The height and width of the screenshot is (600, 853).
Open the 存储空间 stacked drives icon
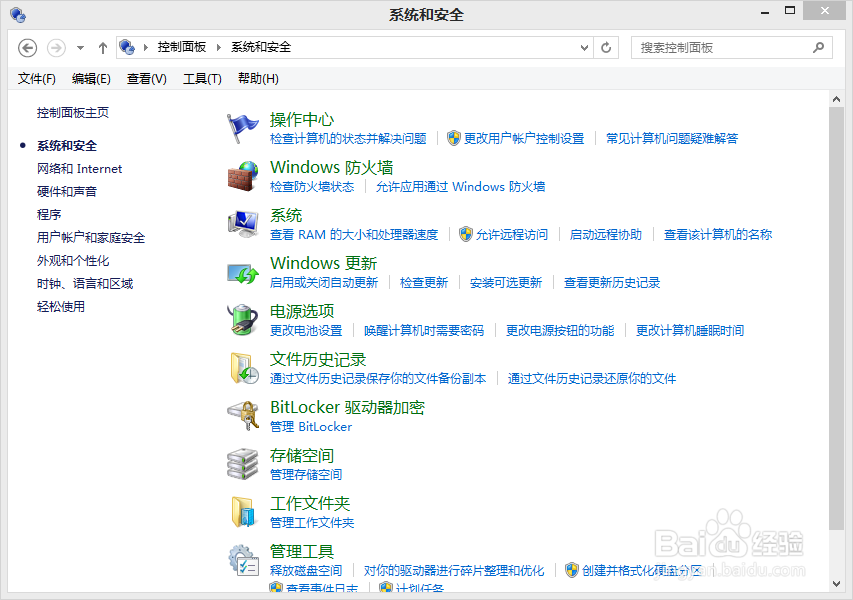click(x=242, y=464)
